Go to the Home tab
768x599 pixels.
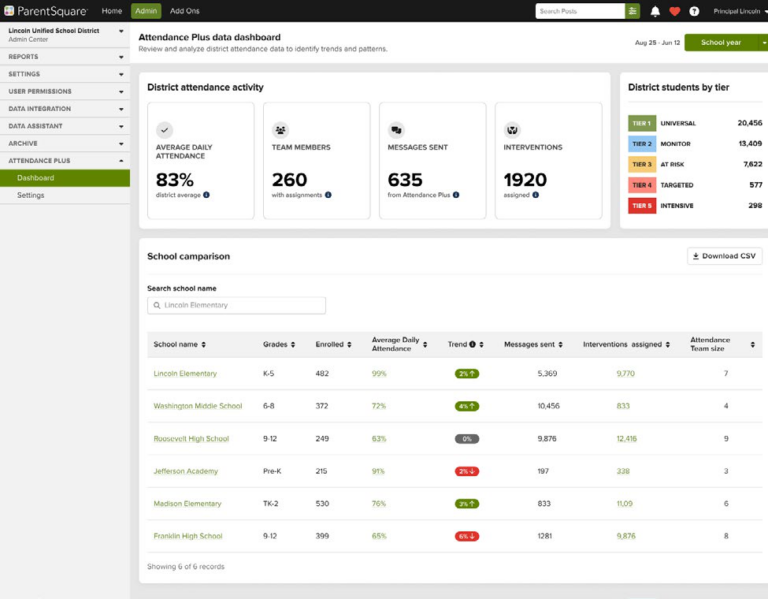112,11
